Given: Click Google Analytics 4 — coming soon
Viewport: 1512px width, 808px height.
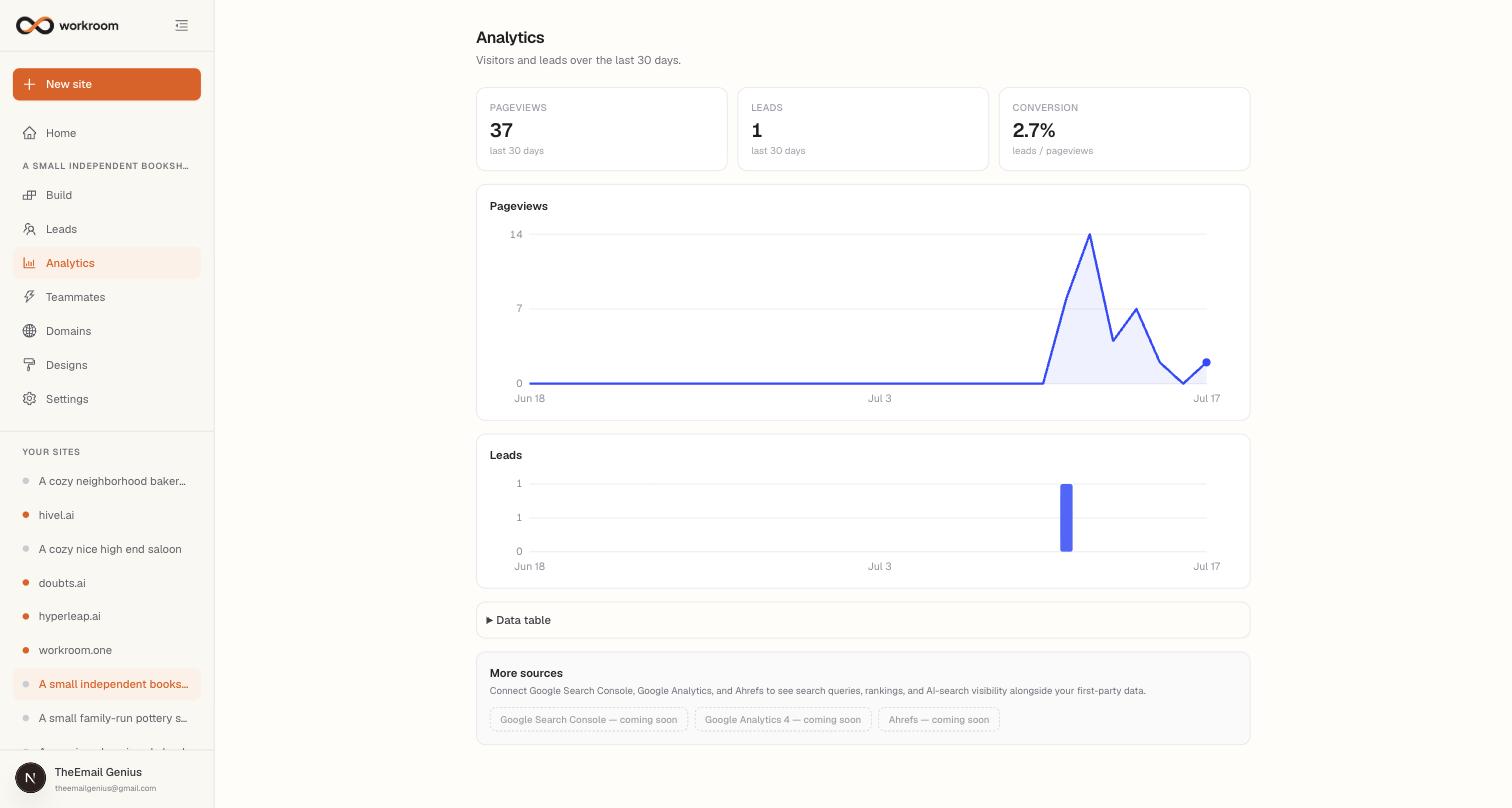Looking at the screenshot, I should coord(783,720).
